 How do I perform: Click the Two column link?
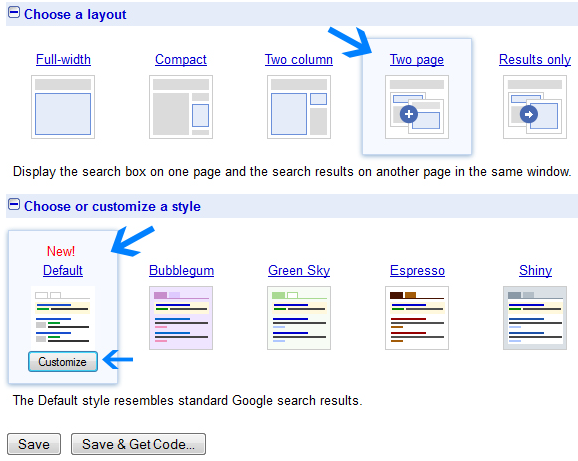299,59
